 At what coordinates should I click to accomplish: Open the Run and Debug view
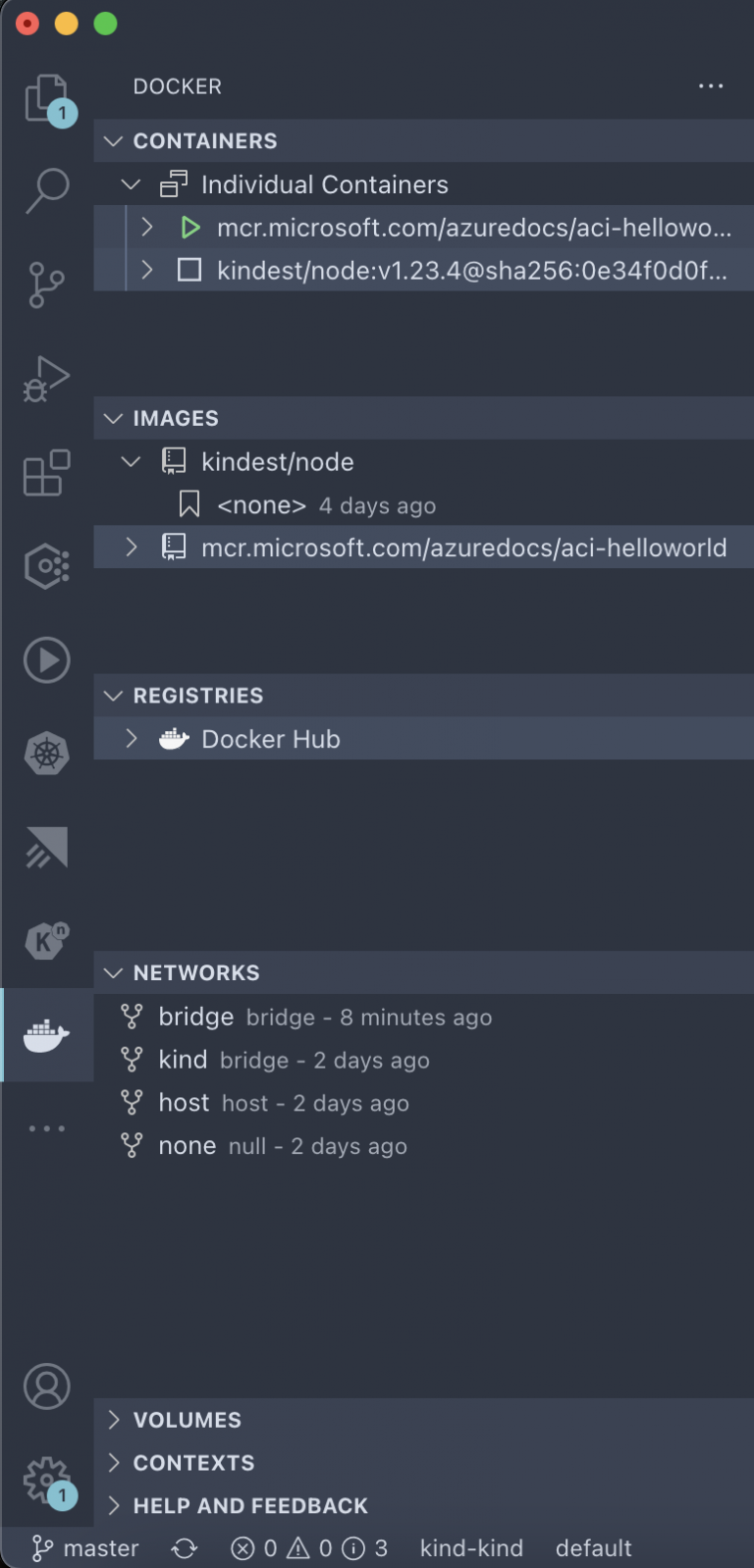46,378
